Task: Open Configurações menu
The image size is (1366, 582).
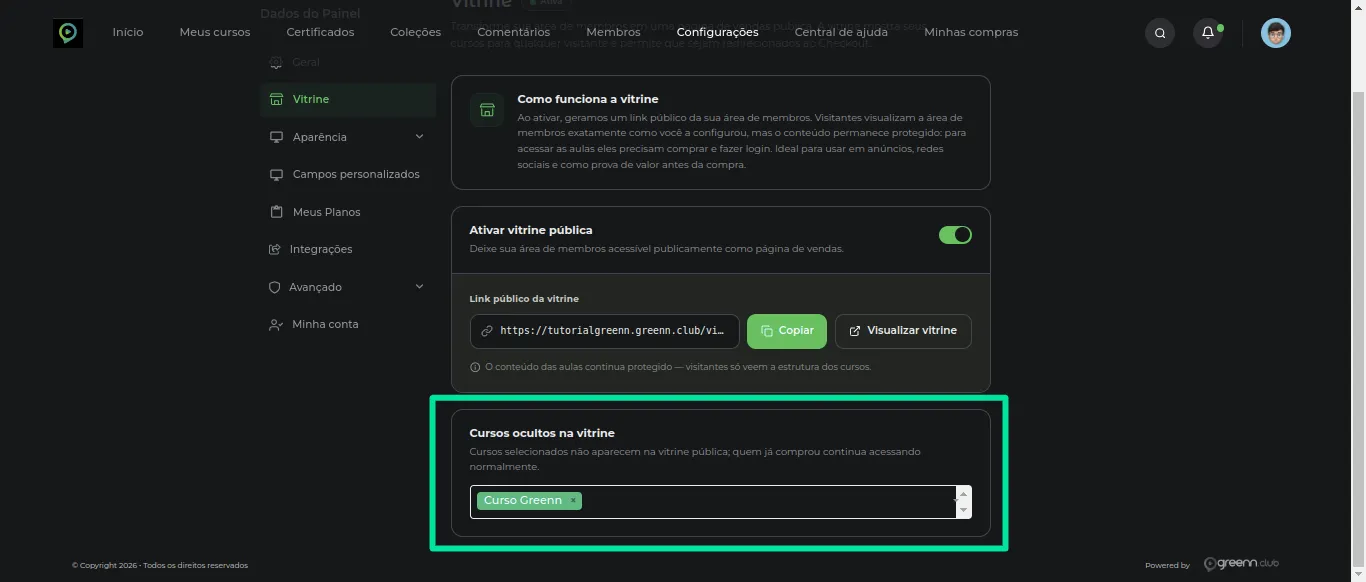Action: pos(717,33)
